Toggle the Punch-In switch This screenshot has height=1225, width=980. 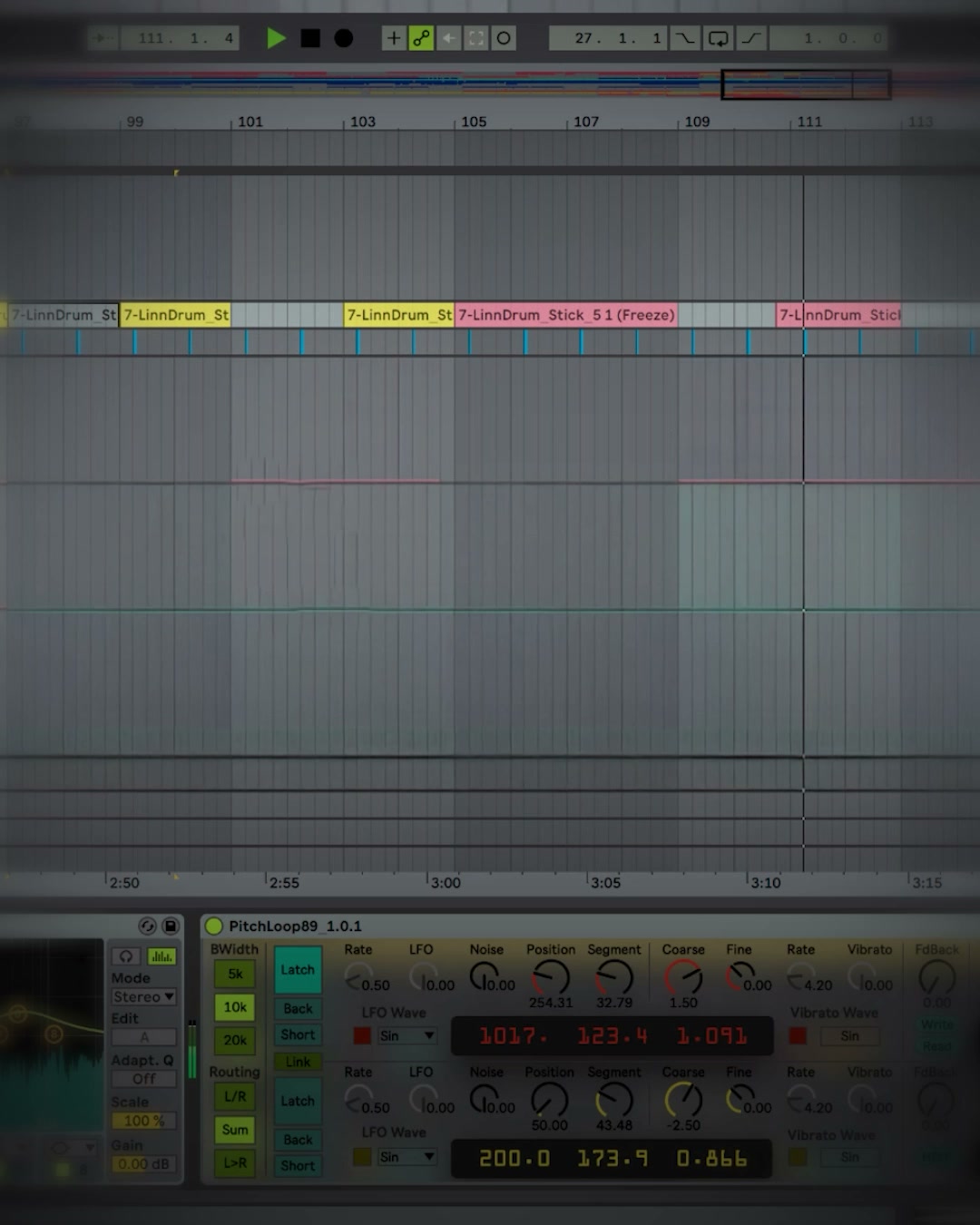pos(685,38)
